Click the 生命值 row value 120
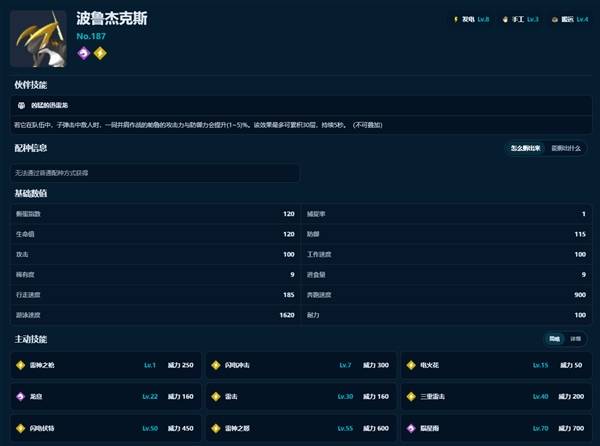The height and width of the screenshot is (446, 600). 289,234
